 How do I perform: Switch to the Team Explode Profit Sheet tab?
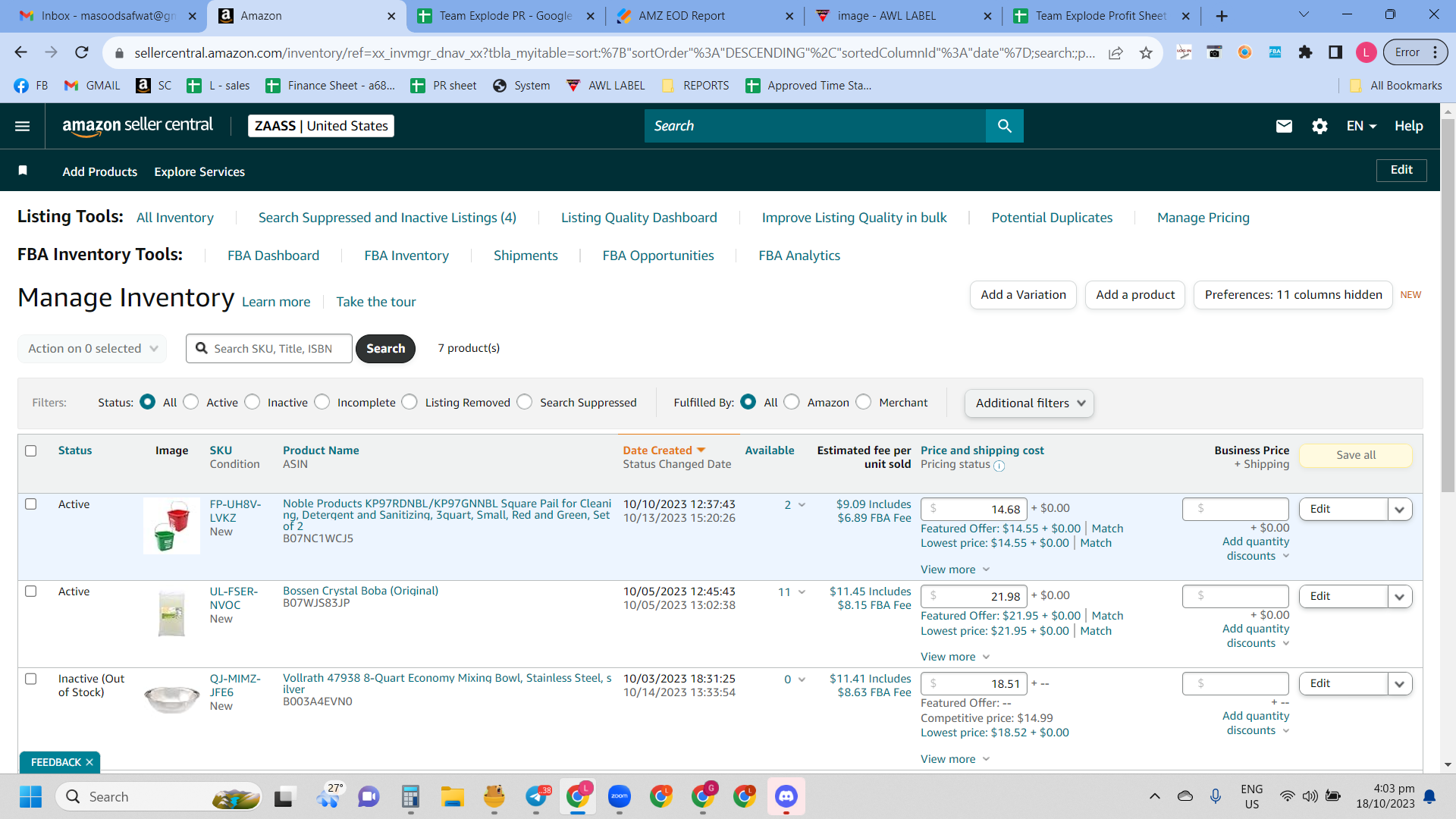1101,16
